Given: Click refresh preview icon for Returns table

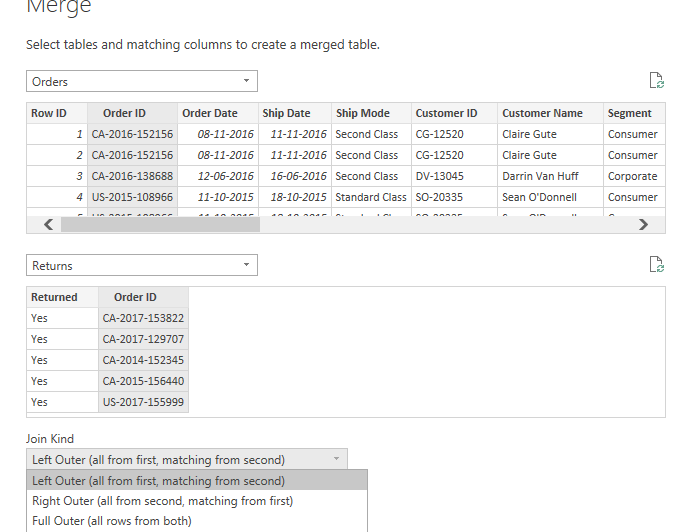Looking at the screenshot, I should click(657, 265).
